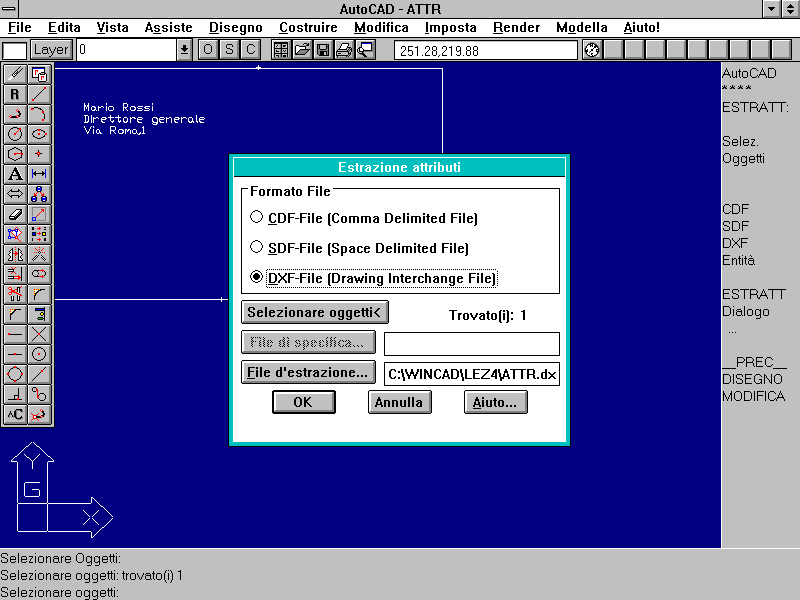Click the File d'estrazione... button
The width and height of the screenshot is (800, 600).
click(x=308, y=372)
